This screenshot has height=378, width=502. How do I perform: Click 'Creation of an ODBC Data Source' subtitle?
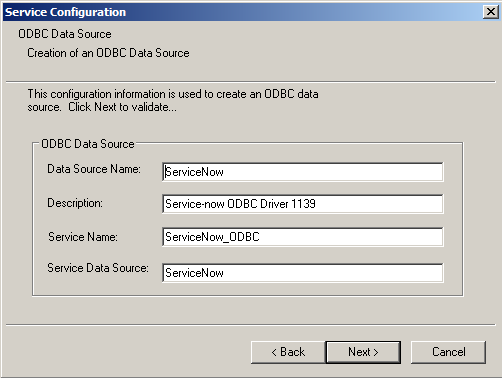coord(108,53)
